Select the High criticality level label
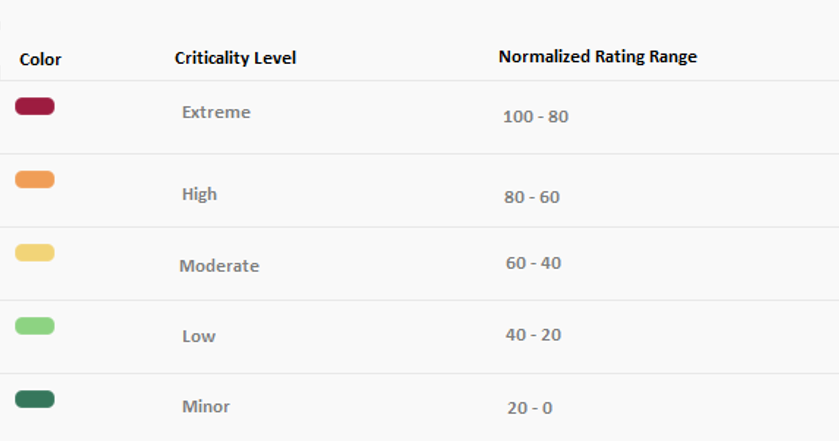Image resolution: width=839 pixels, height=441 pixels. (199, 195)
